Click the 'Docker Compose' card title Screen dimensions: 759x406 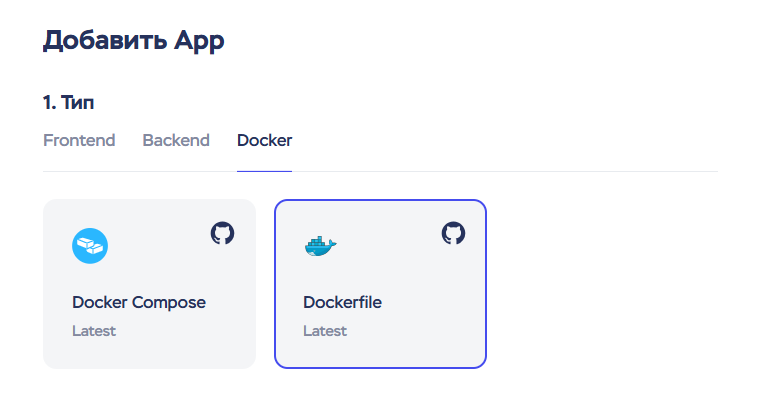click(139, 302)
